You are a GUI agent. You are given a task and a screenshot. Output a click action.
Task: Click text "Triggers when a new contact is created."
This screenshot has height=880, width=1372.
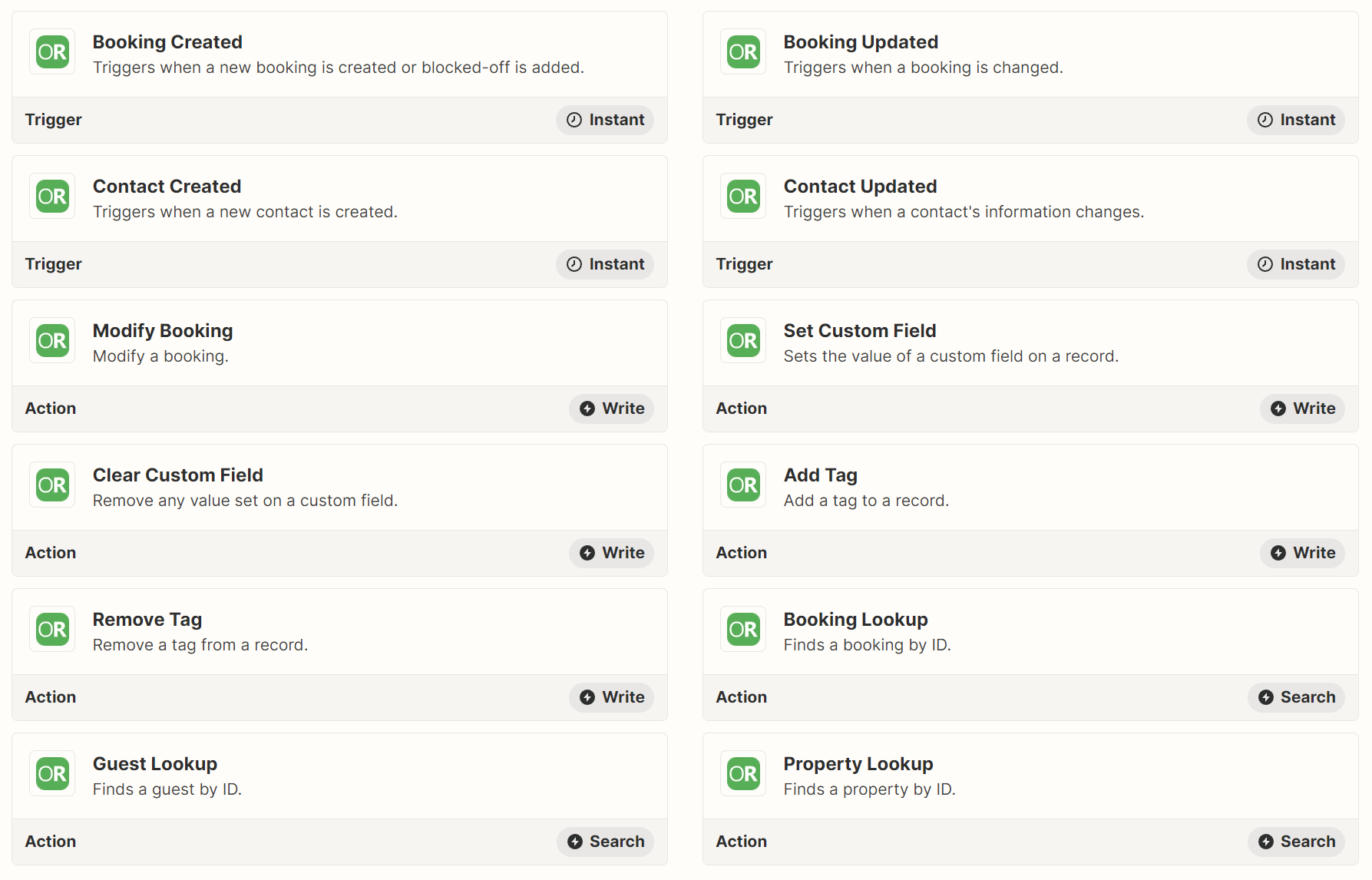(x=245, y=212)
